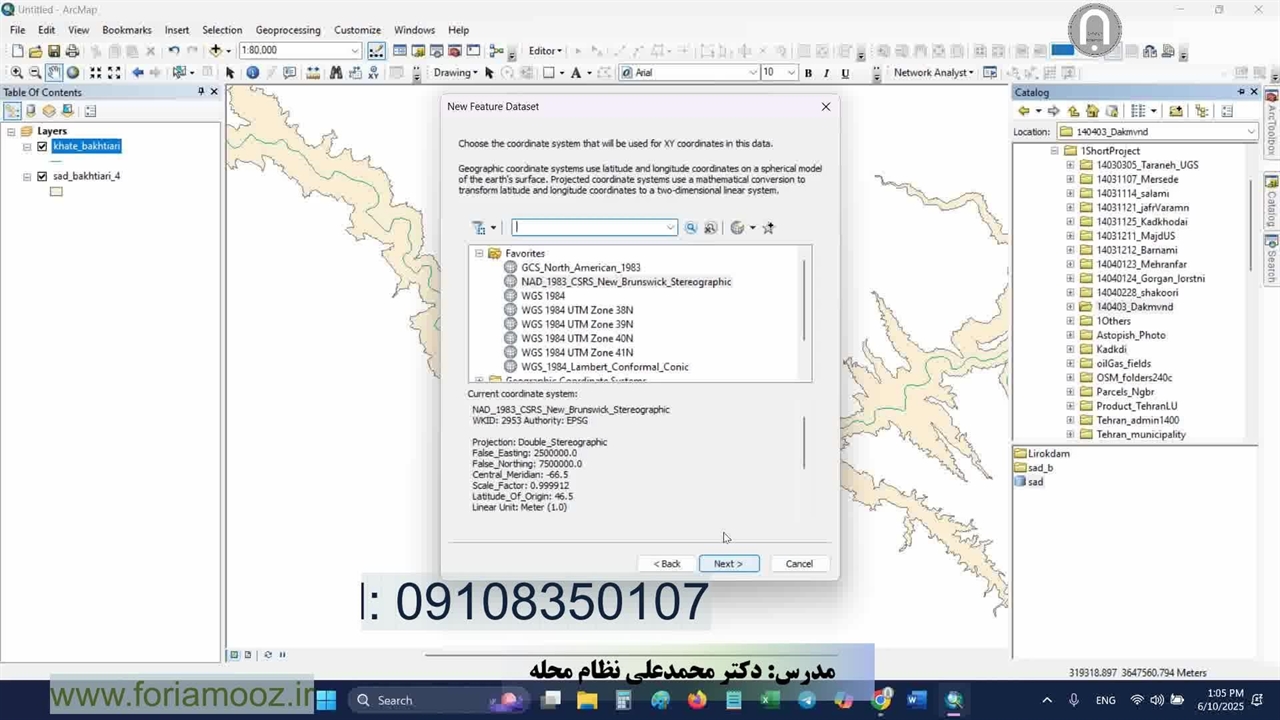Toggle sad_bakhtiari_4 layer visibility
This screenshot has height=720, width=1280.
42,176
